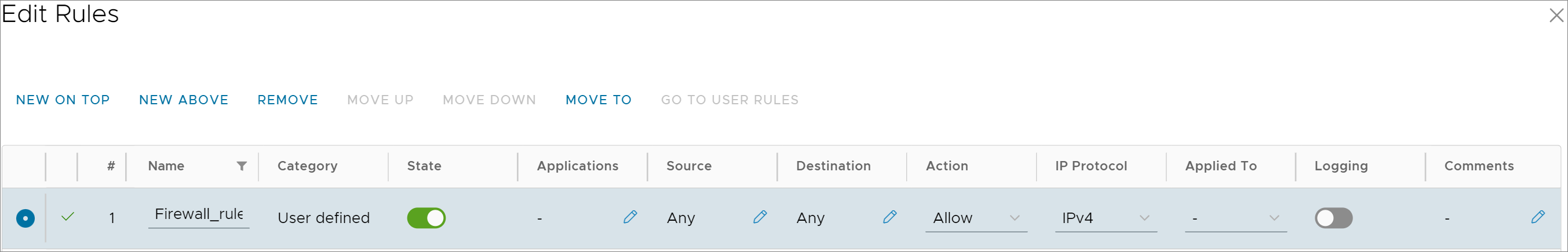Open the Name column filter icon

(x=242, y=166)
